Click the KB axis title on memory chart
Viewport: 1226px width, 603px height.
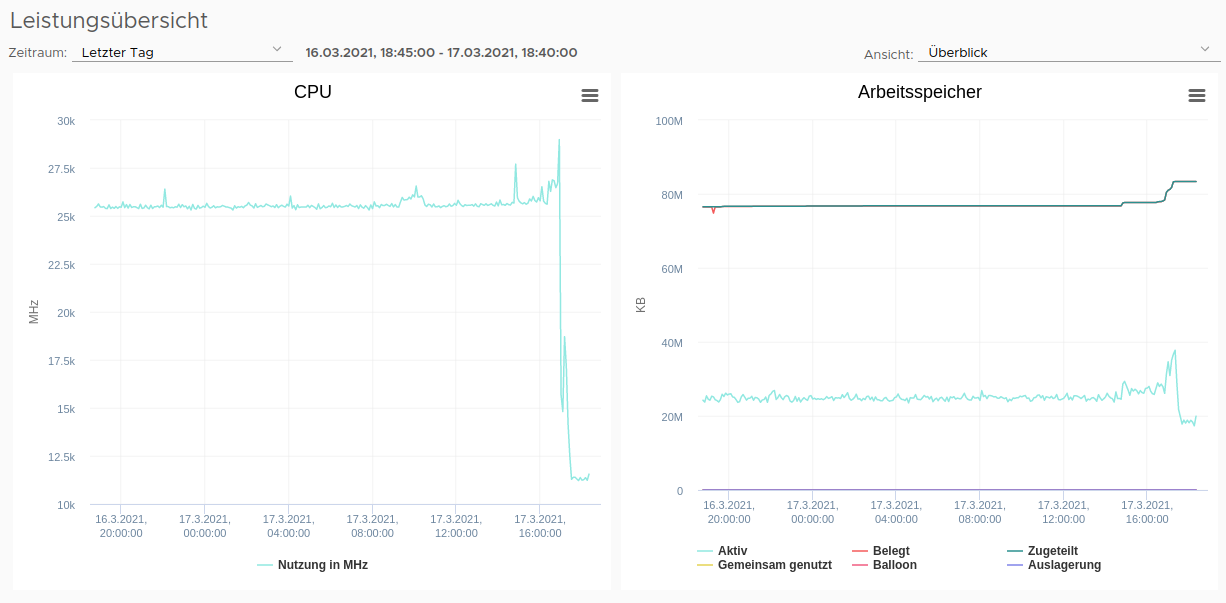click(641, 305)
